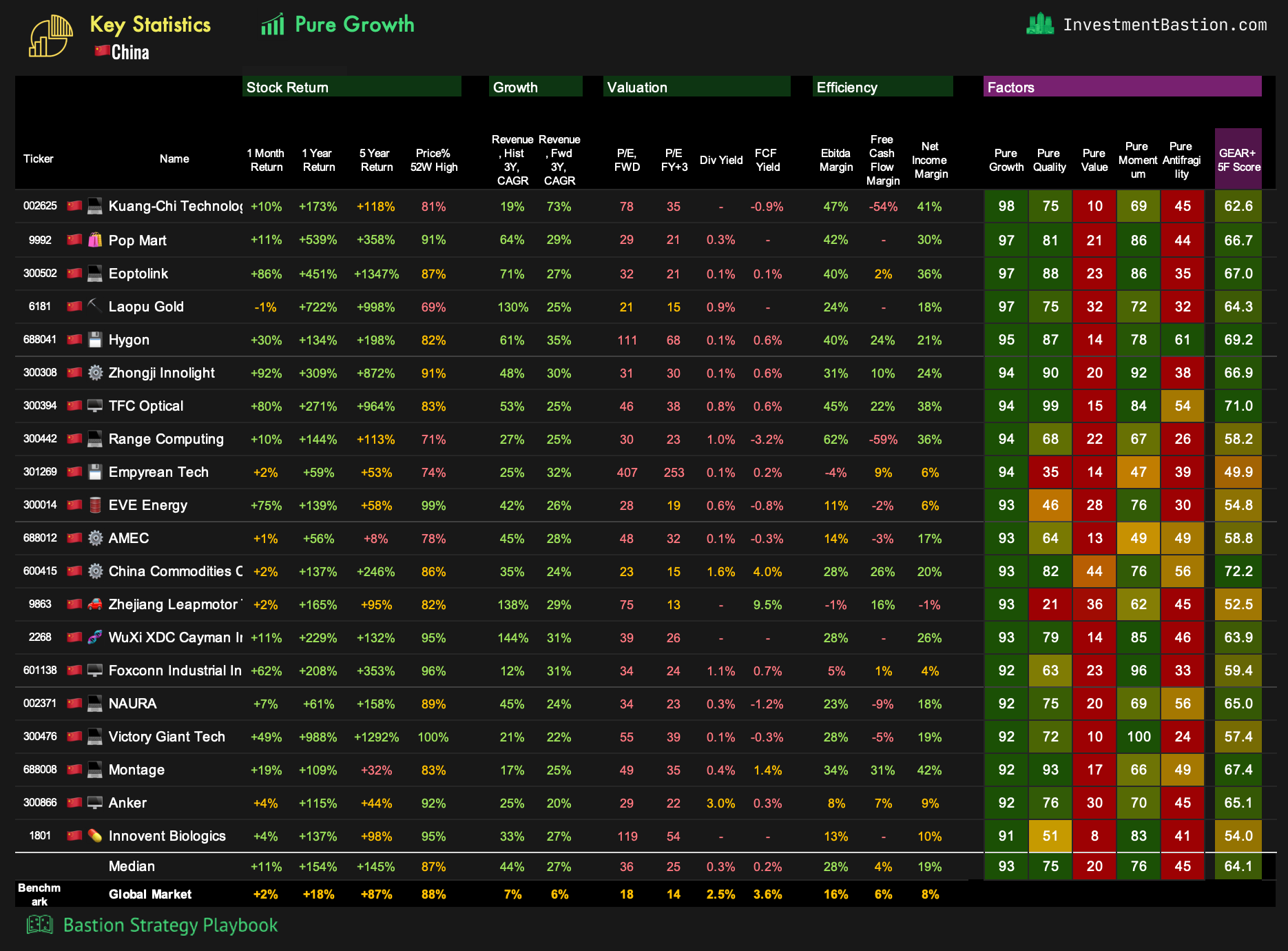The width and height of the screenshot is (1288, 951).
Task: Click WuXi XDC's Revenue Hist CAGR 144%
Action: [512, 637]
